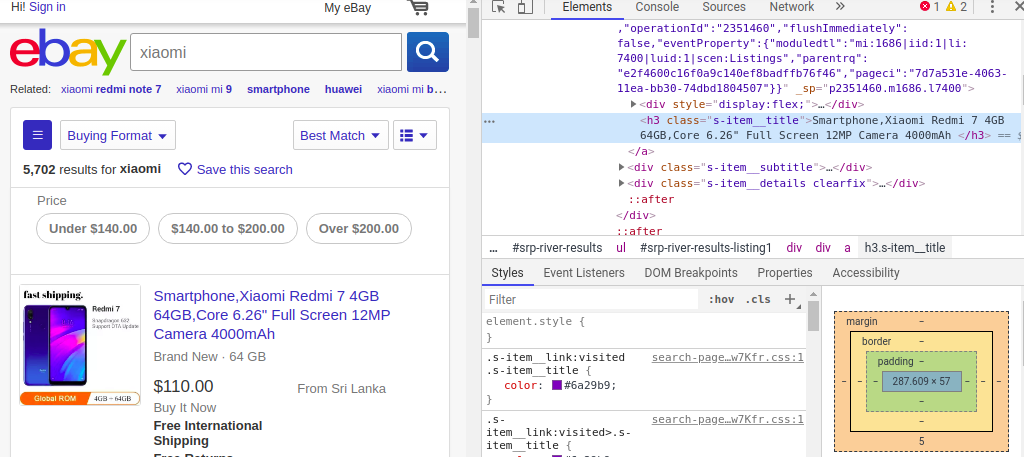1024x457 pixels.
Task: Toggle the :hov element state option
Action: 721,300
